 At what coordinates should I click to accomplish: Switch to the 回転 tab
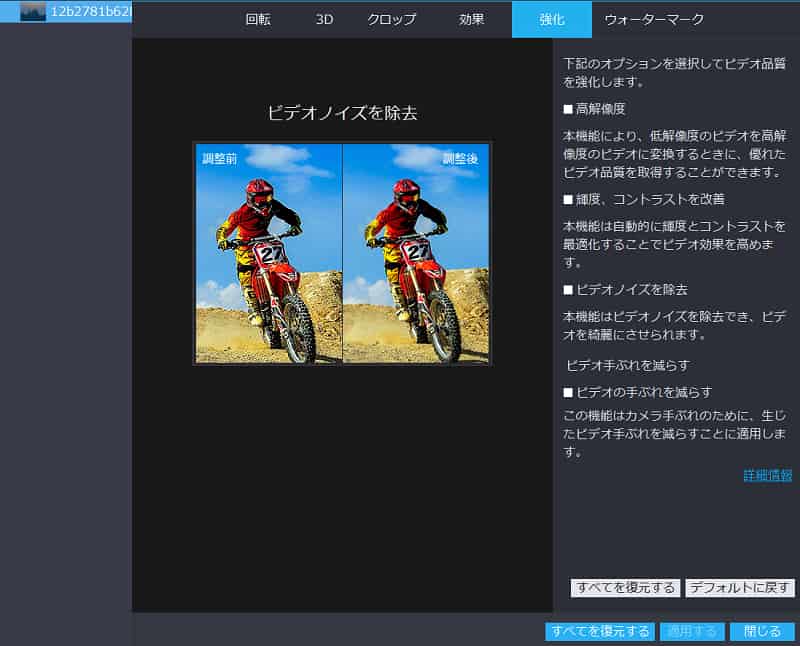point(258,19)
